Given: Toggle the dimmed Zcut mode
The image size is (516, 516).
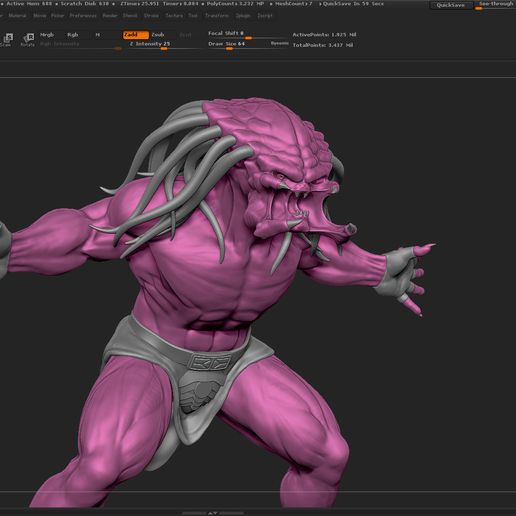Looking at the screenshot, I should (x=185, y=35).
